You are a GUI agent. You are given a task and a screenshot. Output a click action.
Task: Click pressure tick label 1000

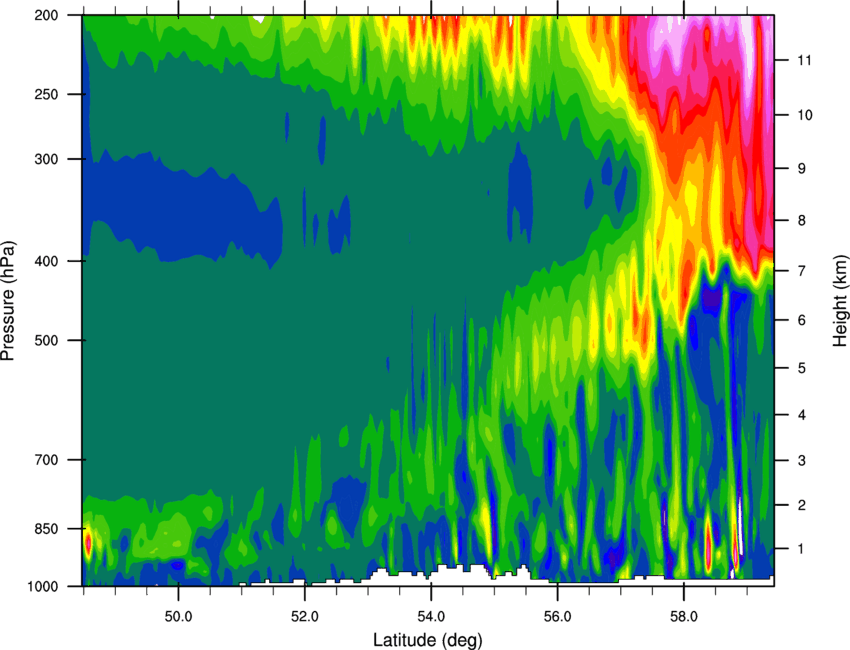click(43, 586)
